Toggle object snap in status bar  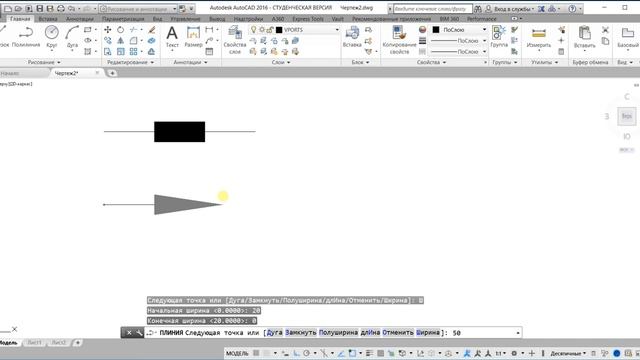coord(352,353)
